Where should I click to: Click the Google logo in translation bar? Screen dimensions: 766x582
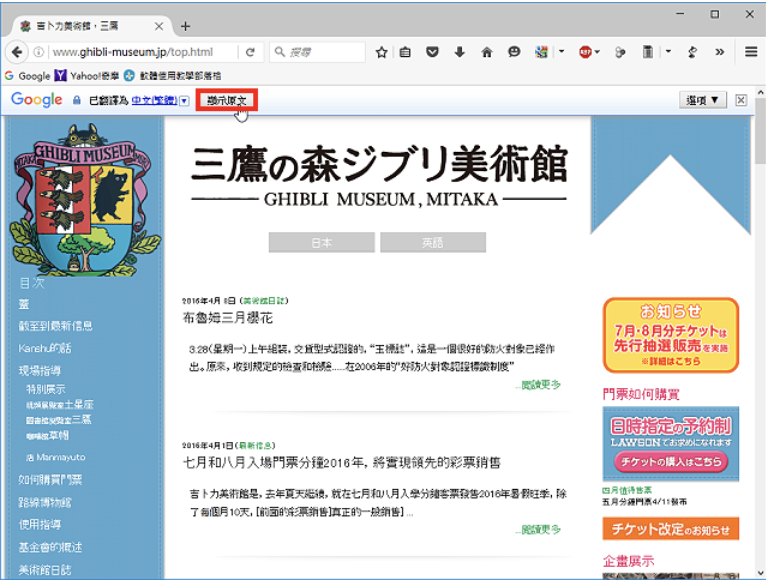point(37,100)
